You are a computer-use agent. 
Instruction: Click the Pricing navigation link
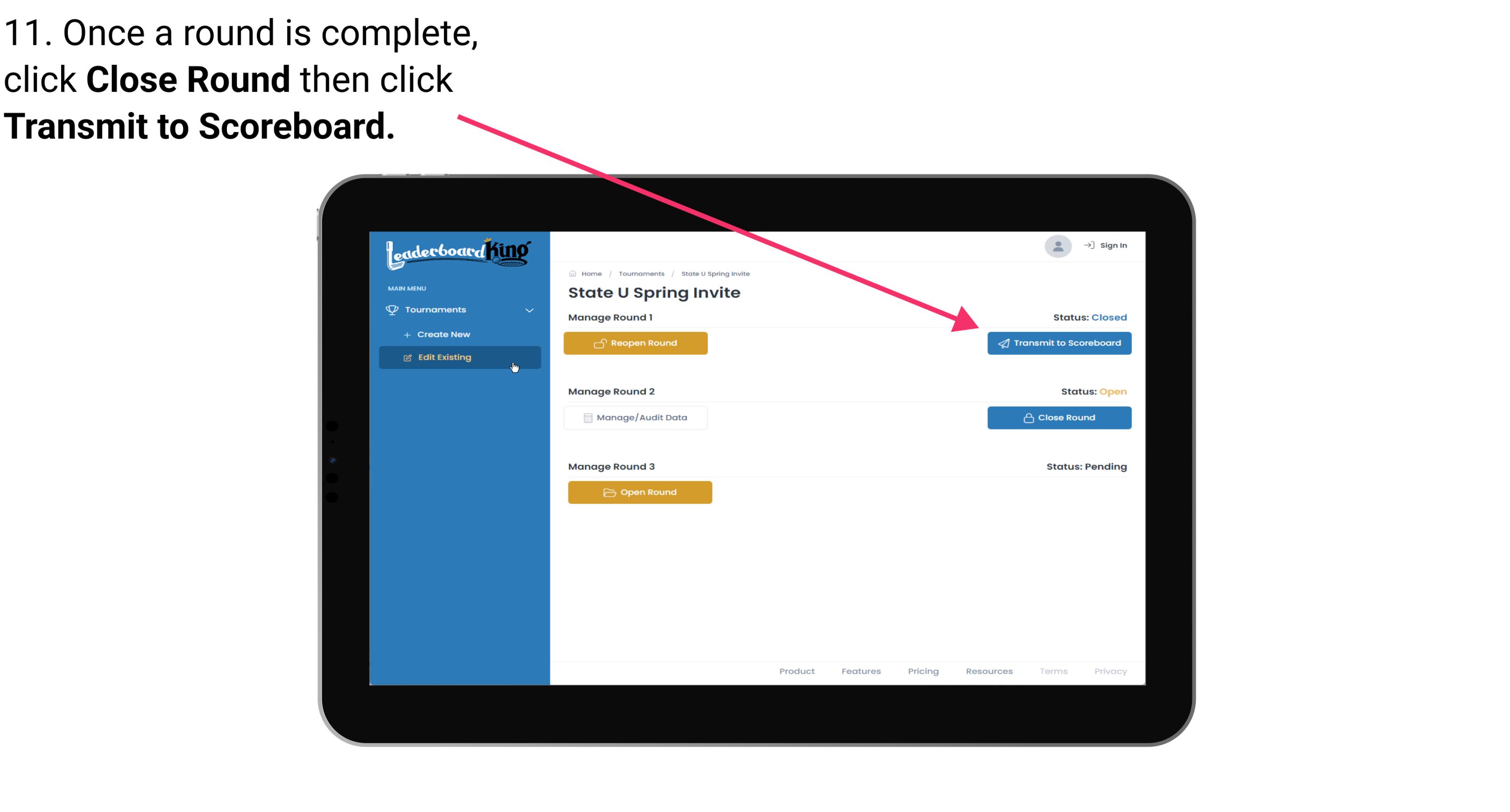tap(922, 671)
